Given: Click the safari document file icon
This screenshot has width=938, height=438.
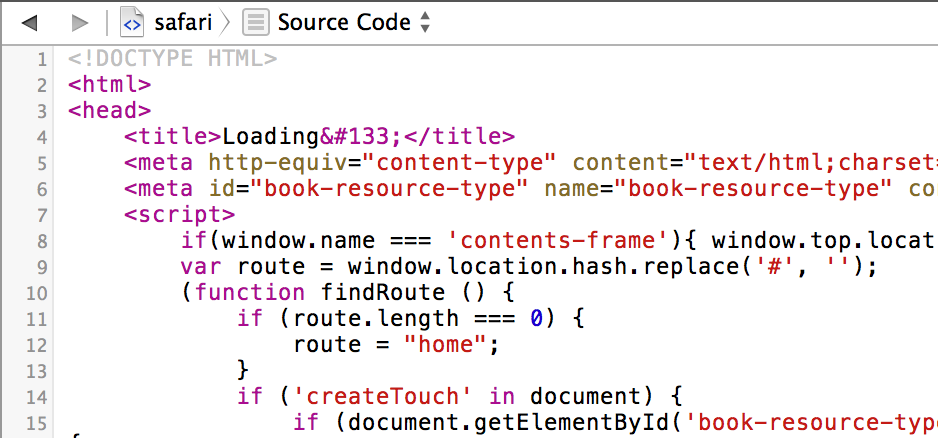Looking at the screenshot, I should click(x=131, y=22).
